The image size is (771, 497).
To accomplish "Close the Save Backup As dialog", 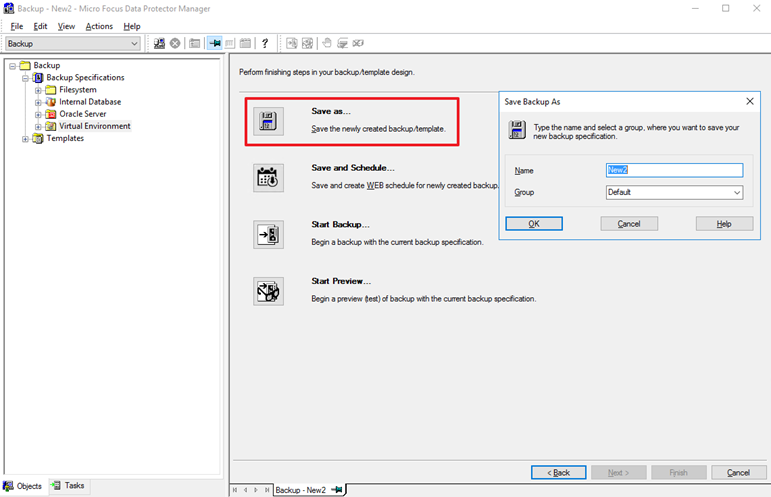I will pos(749,101).
